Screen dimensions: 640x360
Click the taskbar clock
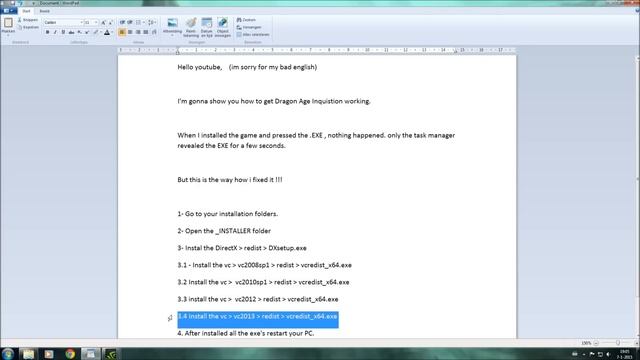point(625,354)
